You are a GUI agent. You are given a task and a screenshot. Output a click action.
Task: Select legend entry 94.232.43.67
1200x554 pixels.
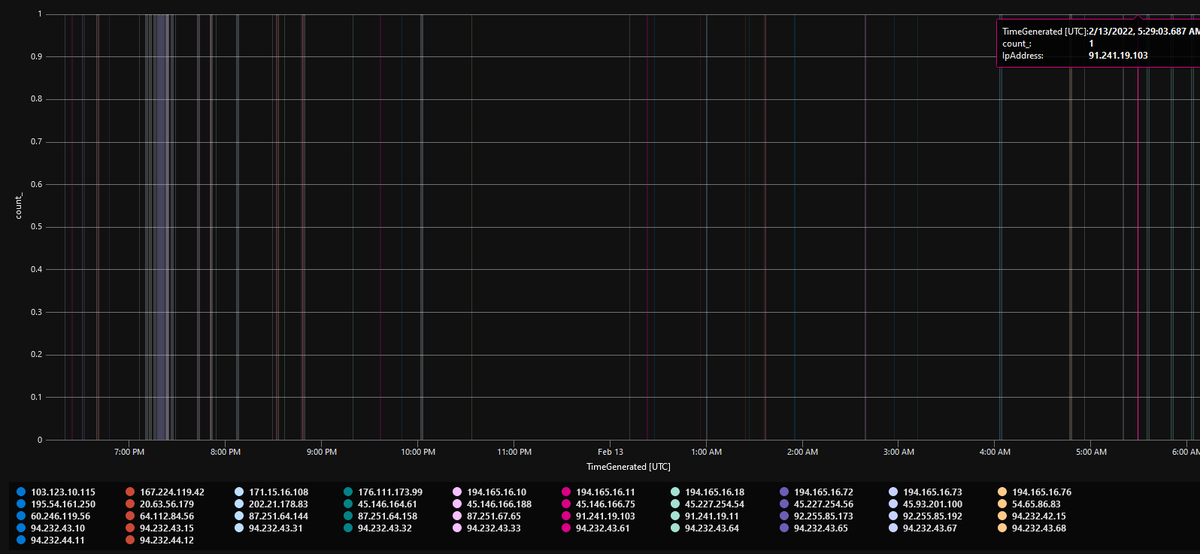(x=922, y=528)
